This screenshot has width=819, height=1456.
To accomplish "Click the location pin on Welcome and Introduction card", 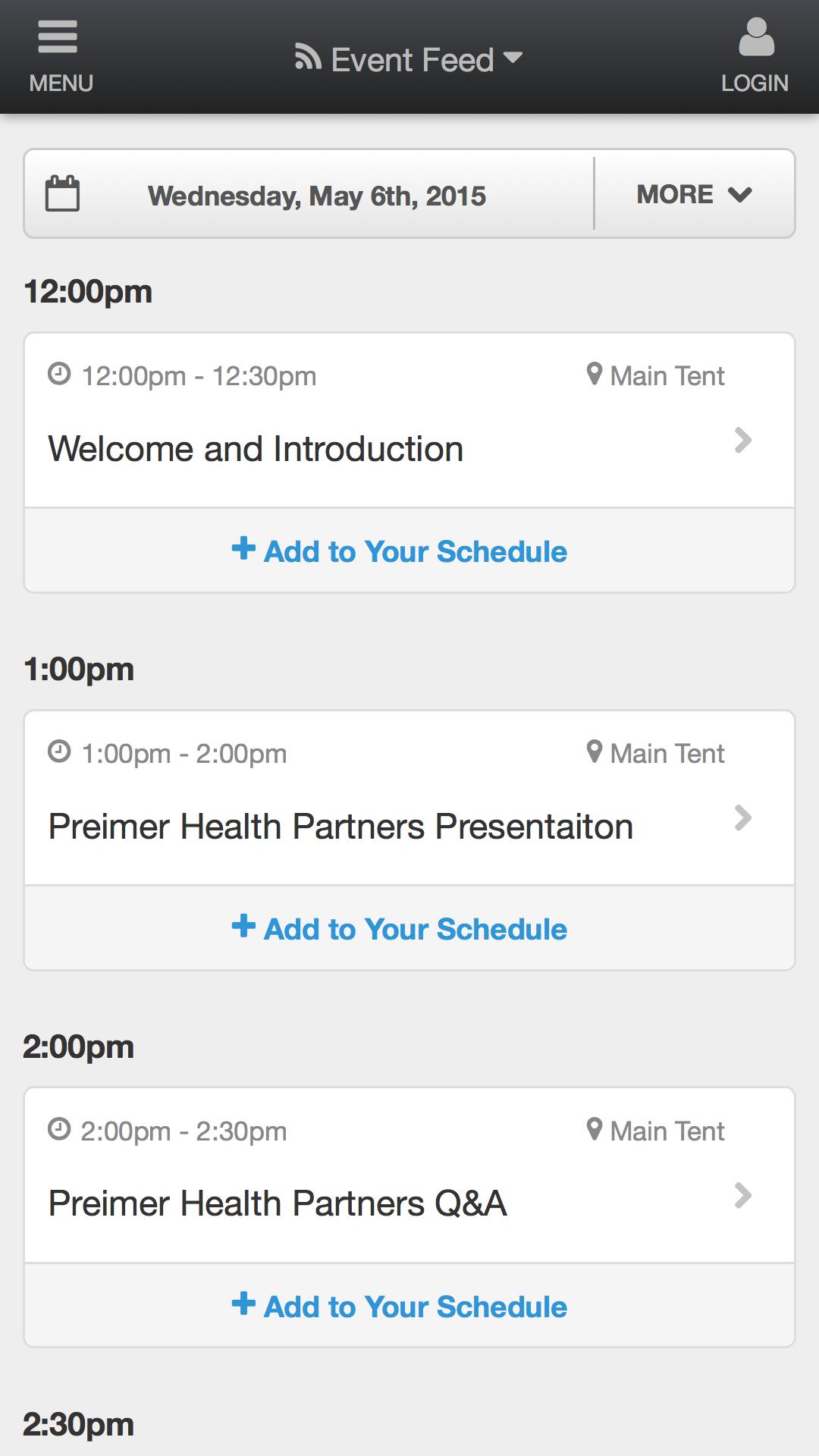I will (595, 374).
